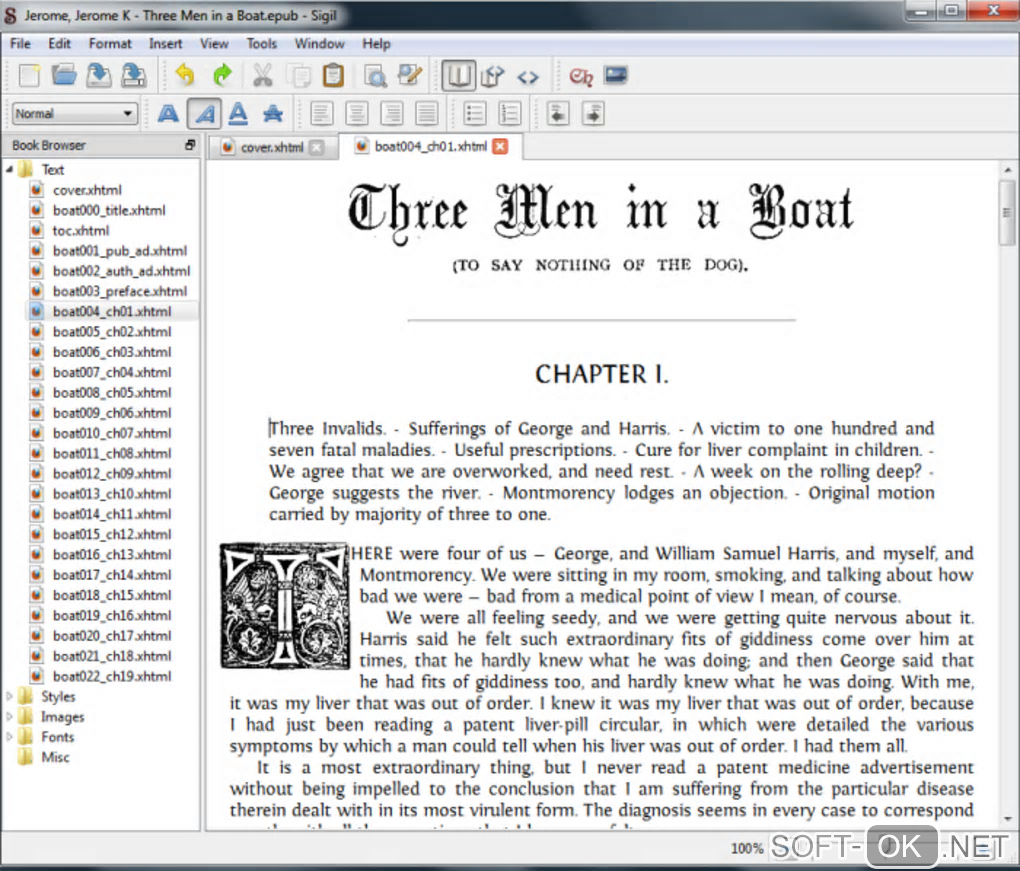Create a new file with the New icon
1020x871 pixels.
[x=29, y=75]
